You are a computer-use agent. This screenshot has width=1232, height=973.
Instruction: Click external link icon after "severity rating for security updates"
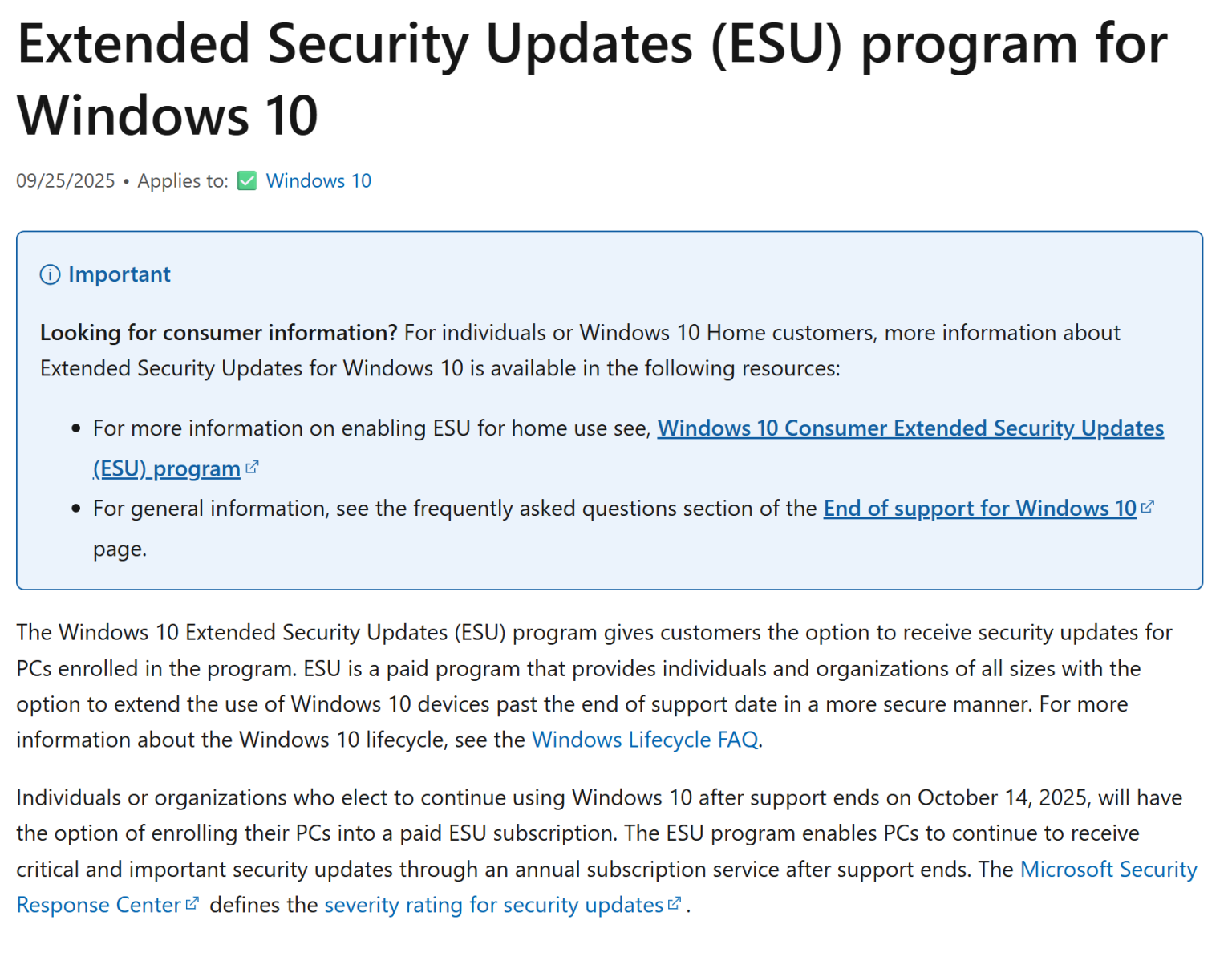point(675,904)
